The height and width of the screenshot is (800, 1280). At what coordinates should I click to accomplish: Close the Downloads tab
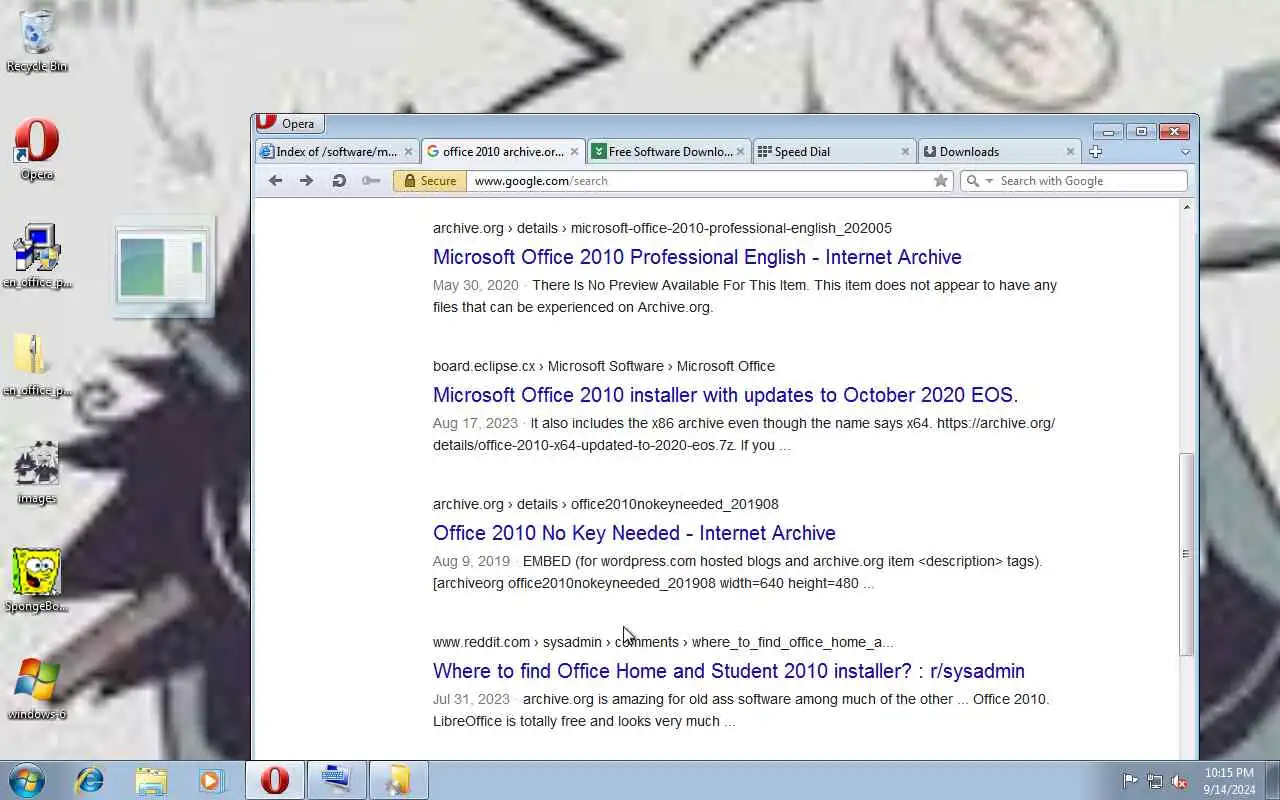1070,152
